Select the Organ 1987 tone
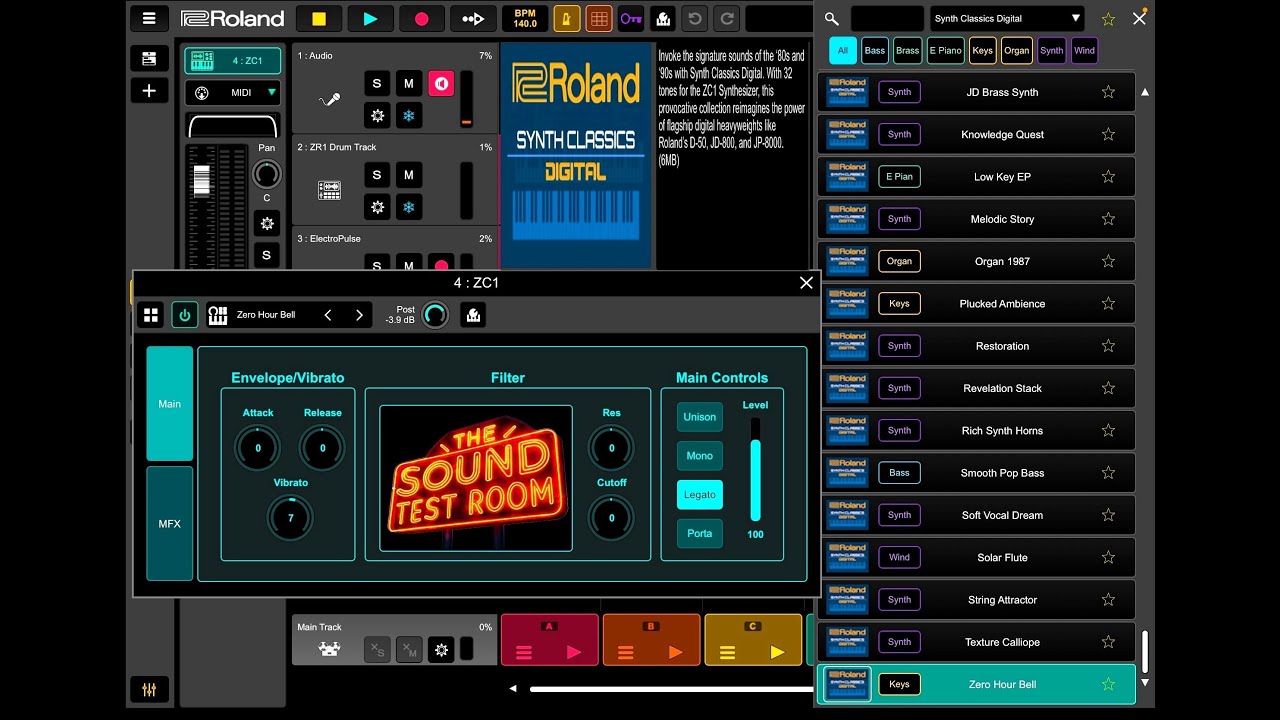The width and height of the screenshot is (1280, 720). click(976, 261)
